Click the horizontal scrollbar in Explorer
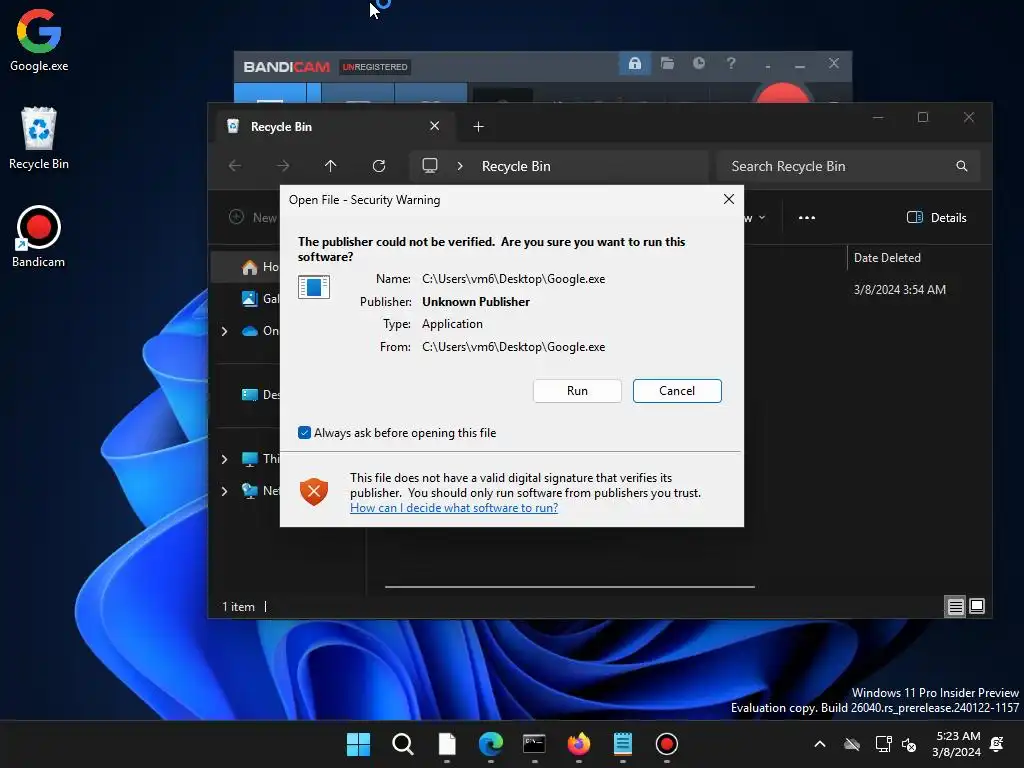 click(x=569, y=586)
